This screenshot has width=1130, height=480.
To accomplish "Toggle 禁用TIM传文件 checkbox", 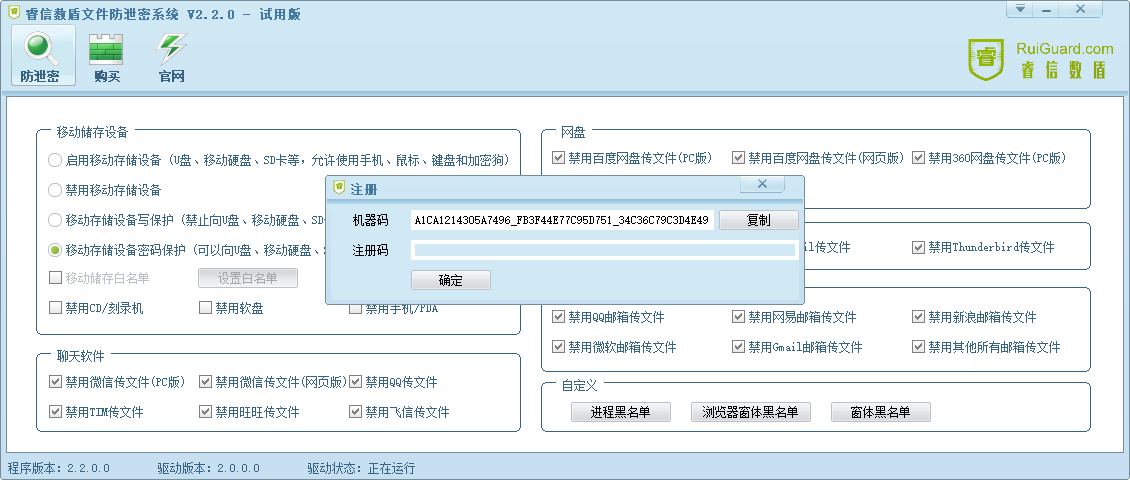I will tap(55, 412).
